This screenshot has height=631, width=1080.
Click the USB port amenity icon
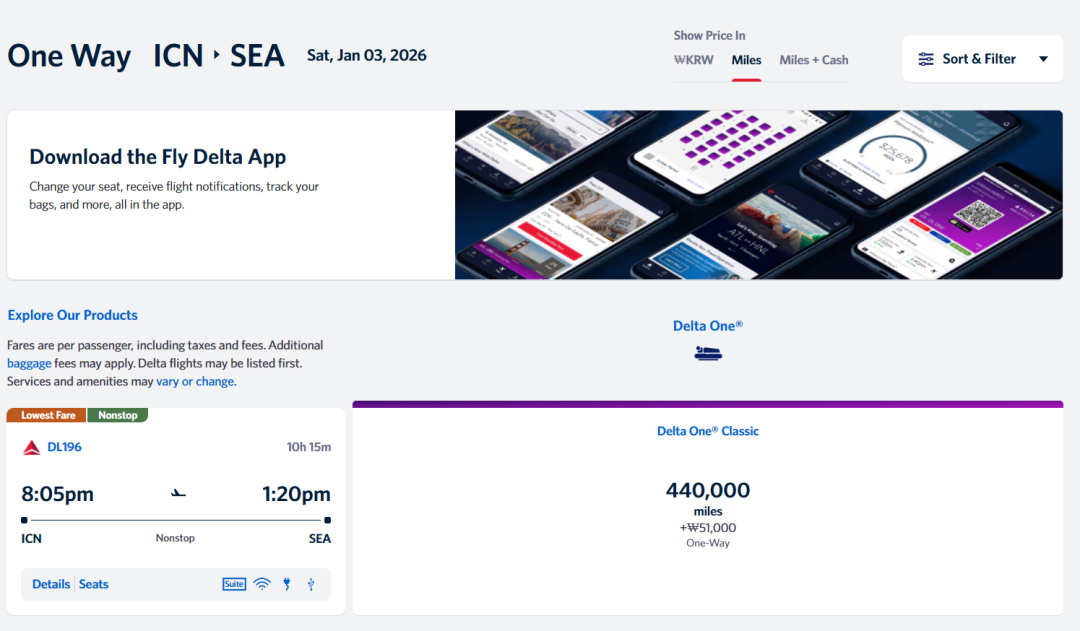tap(311, 584)
